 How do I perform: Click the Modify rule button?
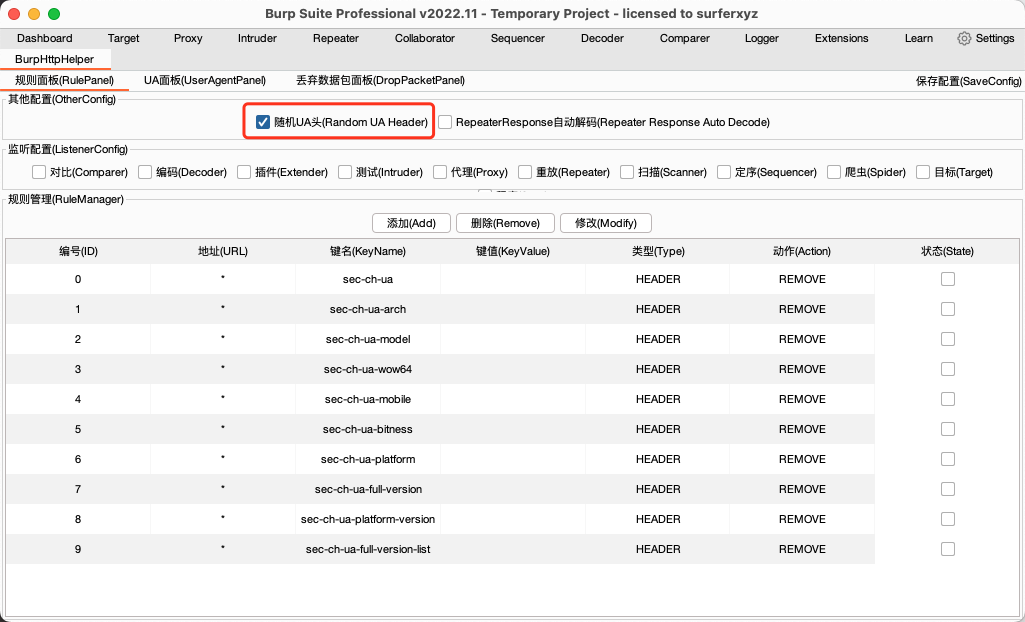click(x=606, y=223)
